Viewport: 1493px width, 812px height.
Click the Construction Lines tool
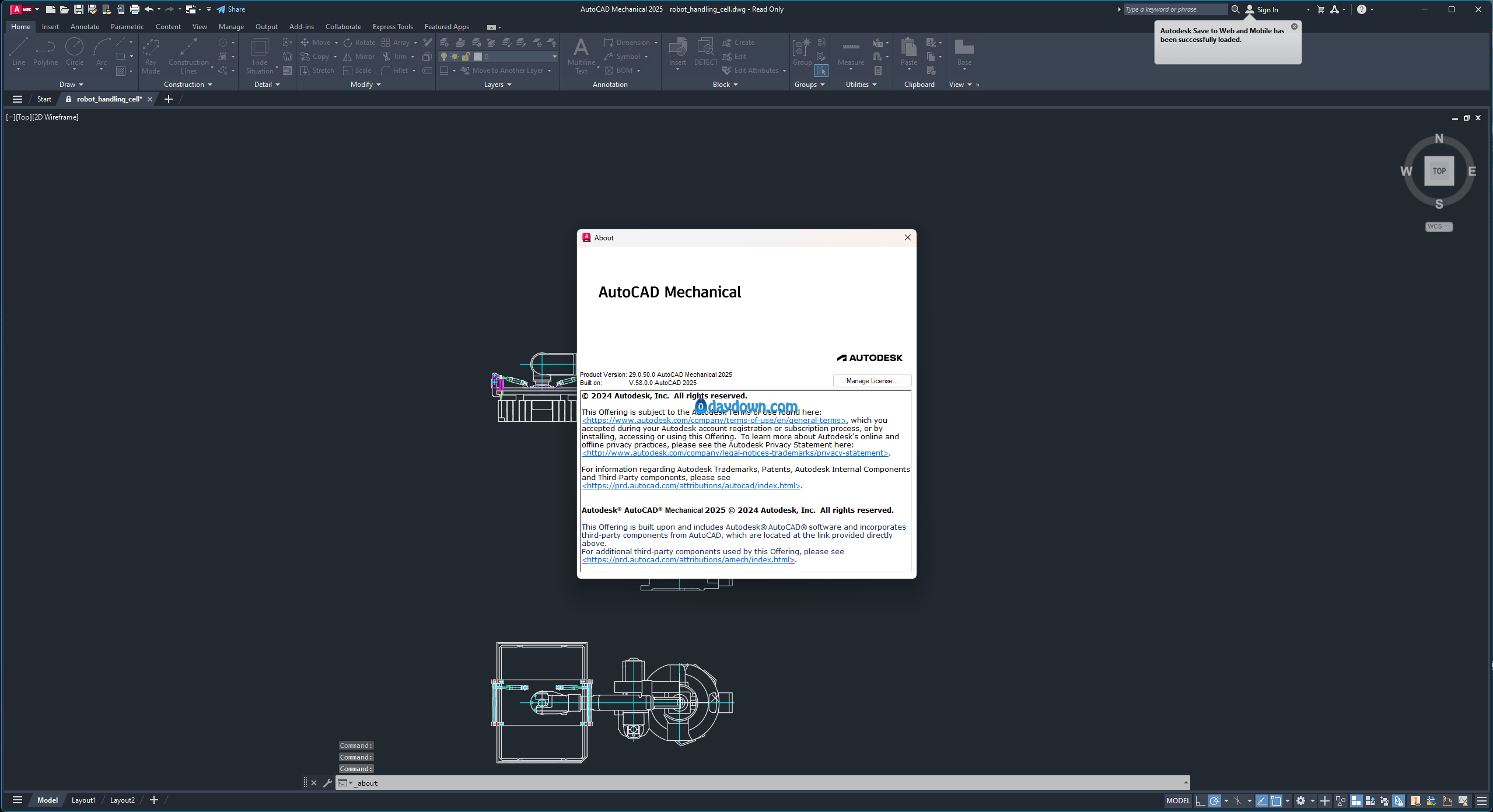tap(188, 56)
